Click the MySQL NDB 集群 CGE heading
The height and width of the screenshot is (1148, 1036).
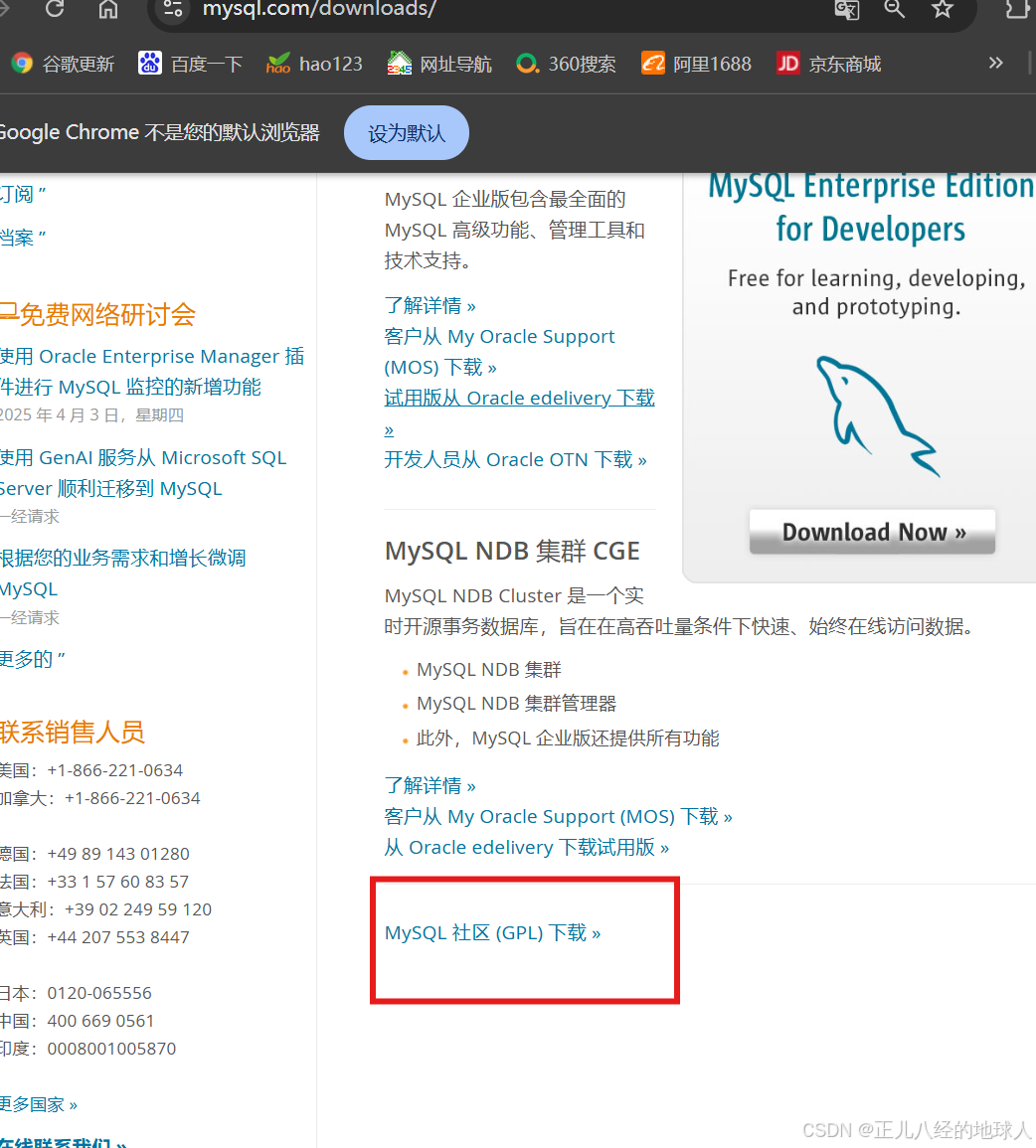pyautogui.click(x=512, y=551)
